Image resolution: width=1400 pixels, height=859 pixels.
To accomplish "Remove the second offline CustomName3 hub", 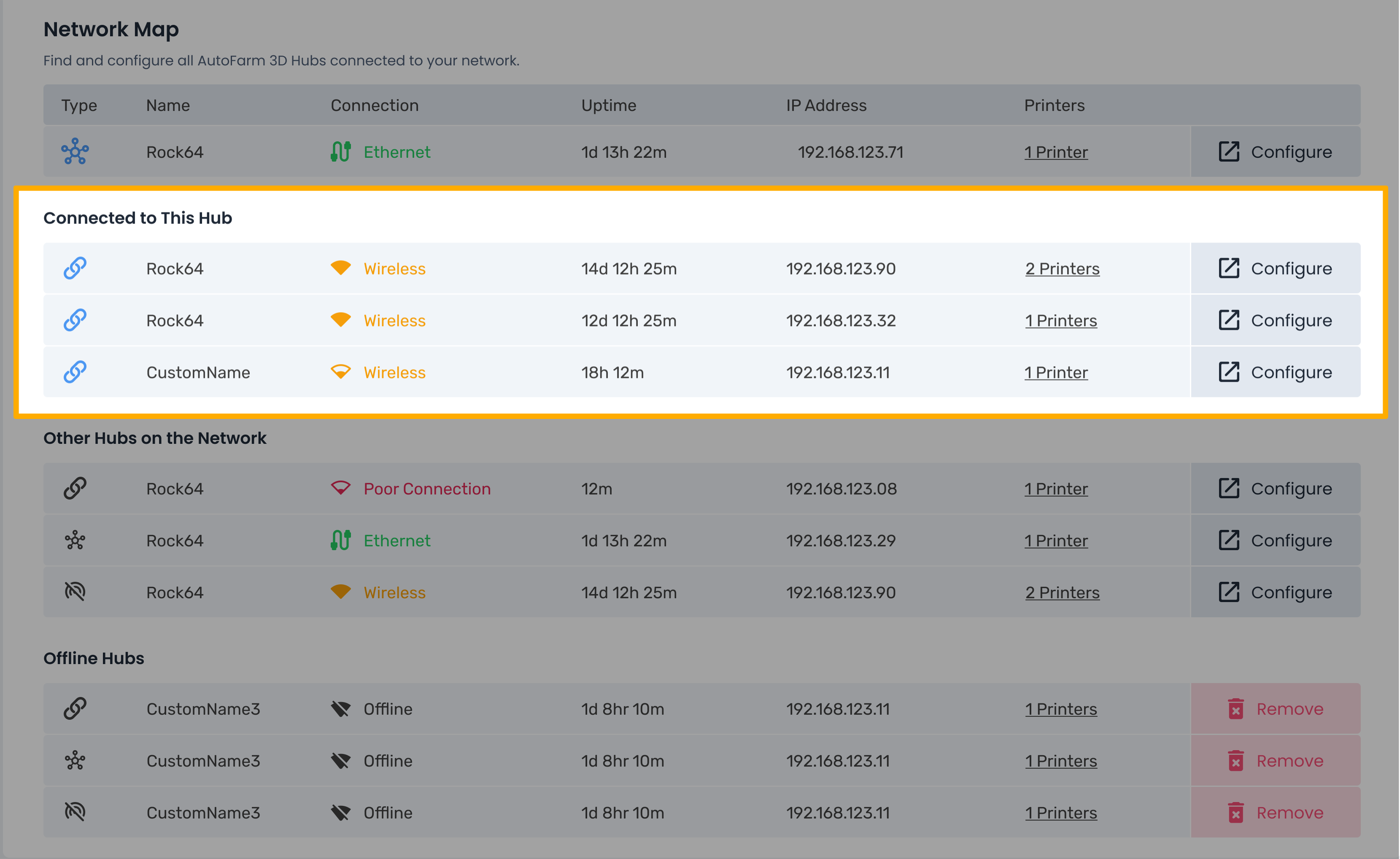I will [x=1275, y=760].
